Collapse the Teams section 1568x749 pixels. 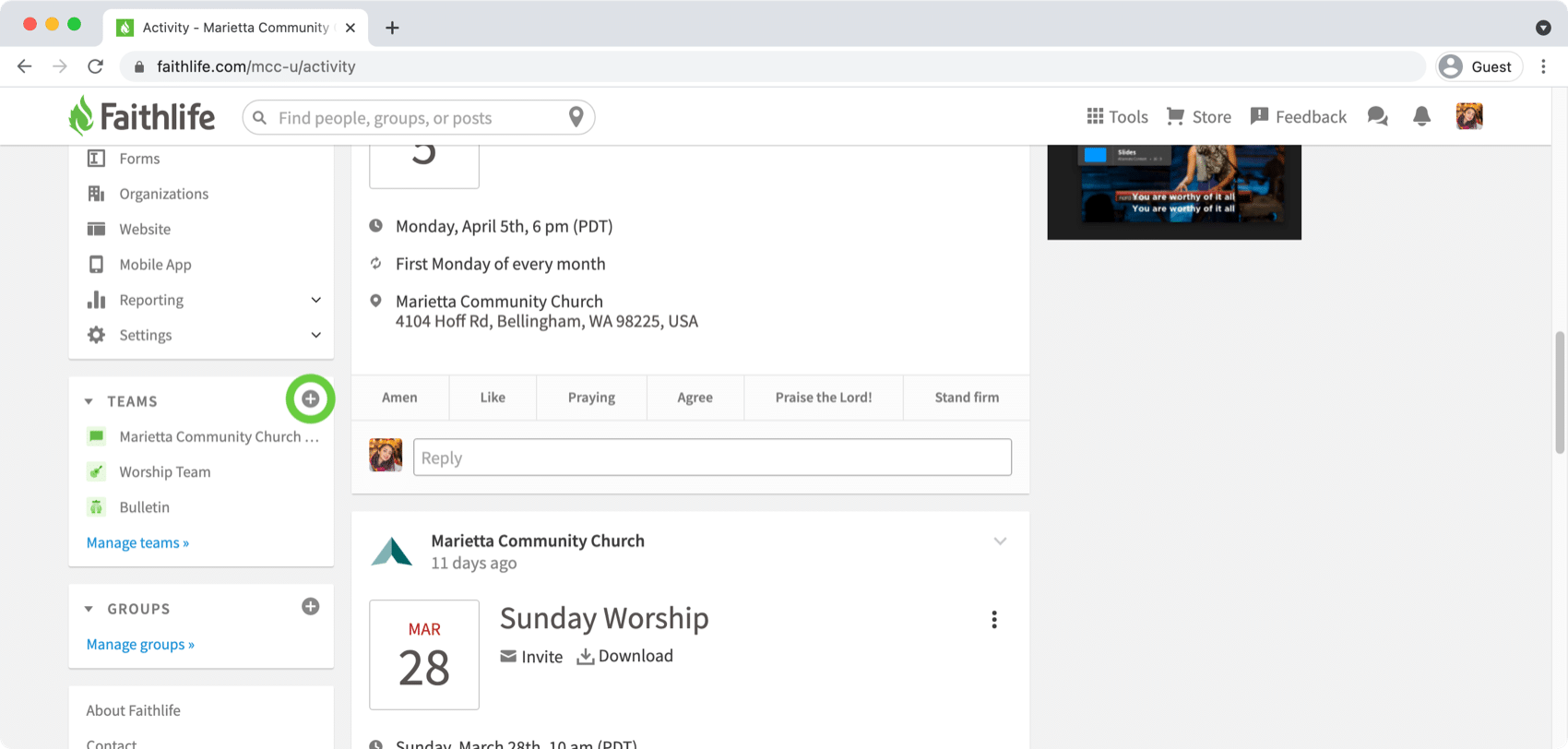(89, 401)
